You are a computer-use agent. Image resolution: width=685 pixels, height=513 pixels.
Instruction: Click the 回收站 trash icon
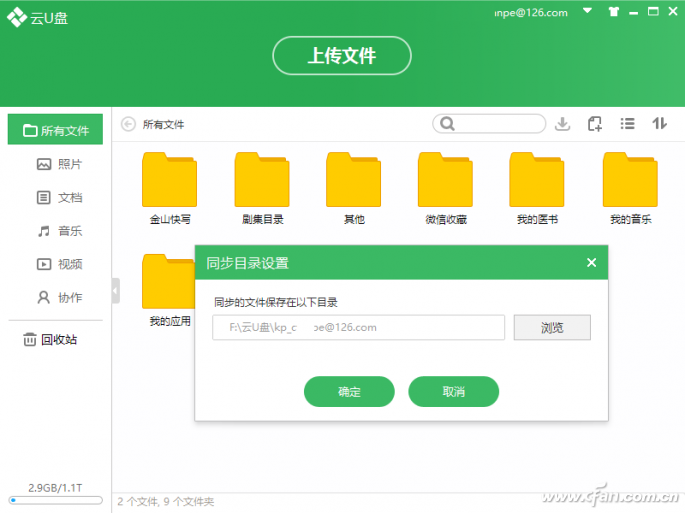[x=30, y=340]
